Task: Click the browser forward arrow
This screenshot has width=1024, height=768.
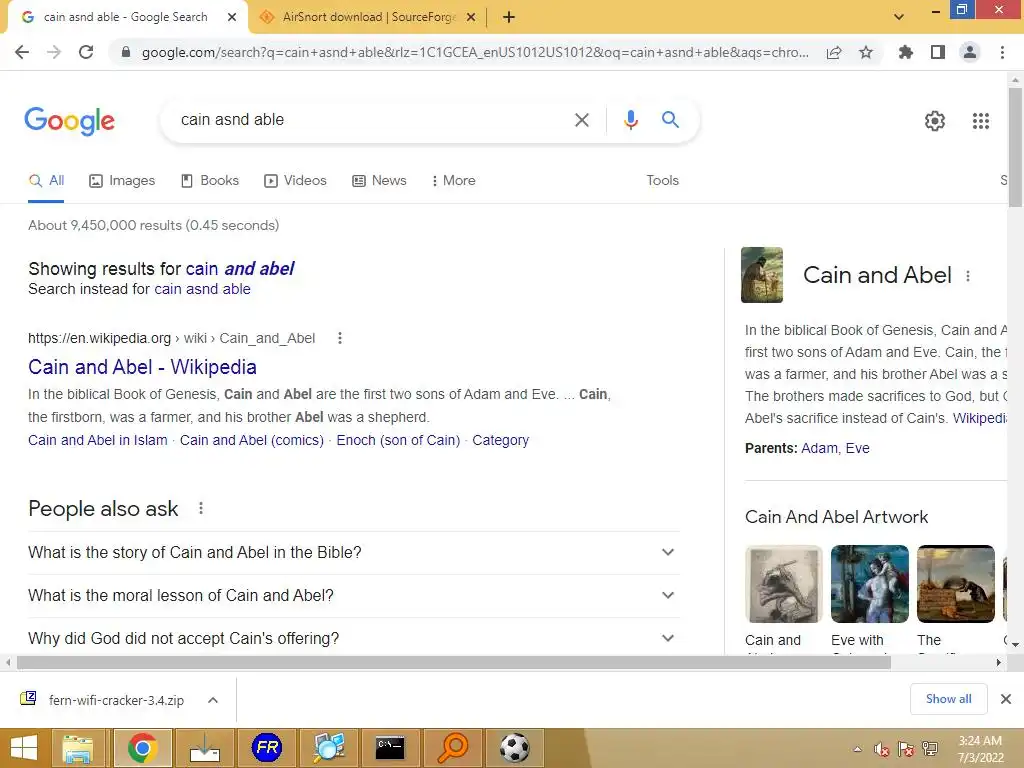Action: (x=54, y=52)
